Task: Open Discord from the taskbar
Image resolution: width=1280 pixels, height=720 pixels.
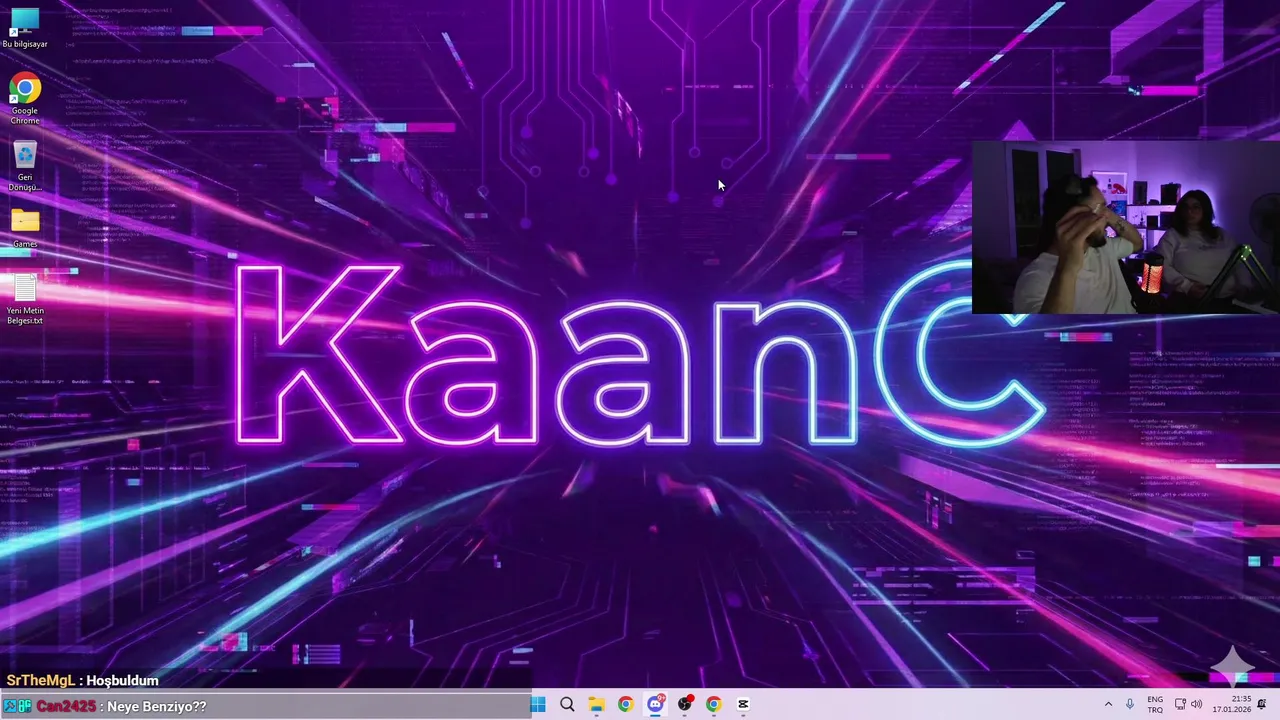Action: pyautogui.click(x=655, y=704)
